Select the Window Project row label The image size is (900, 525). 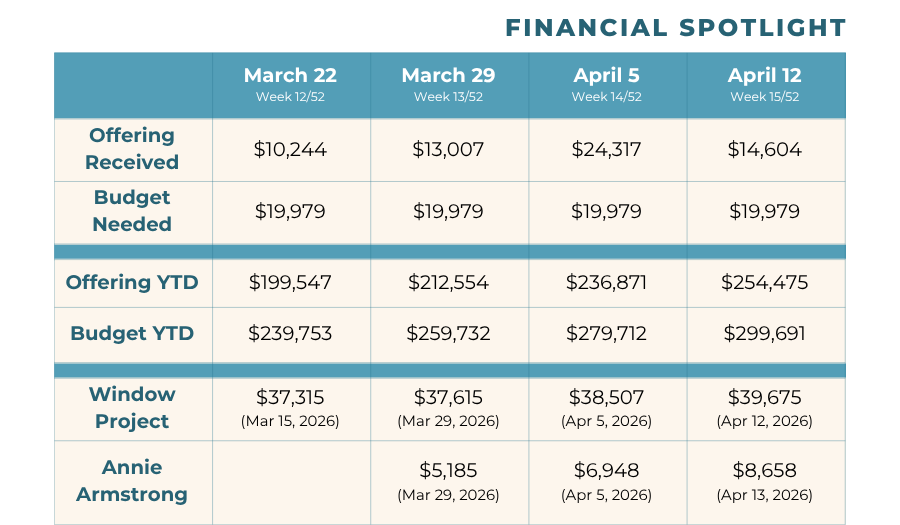coord(132,408)
